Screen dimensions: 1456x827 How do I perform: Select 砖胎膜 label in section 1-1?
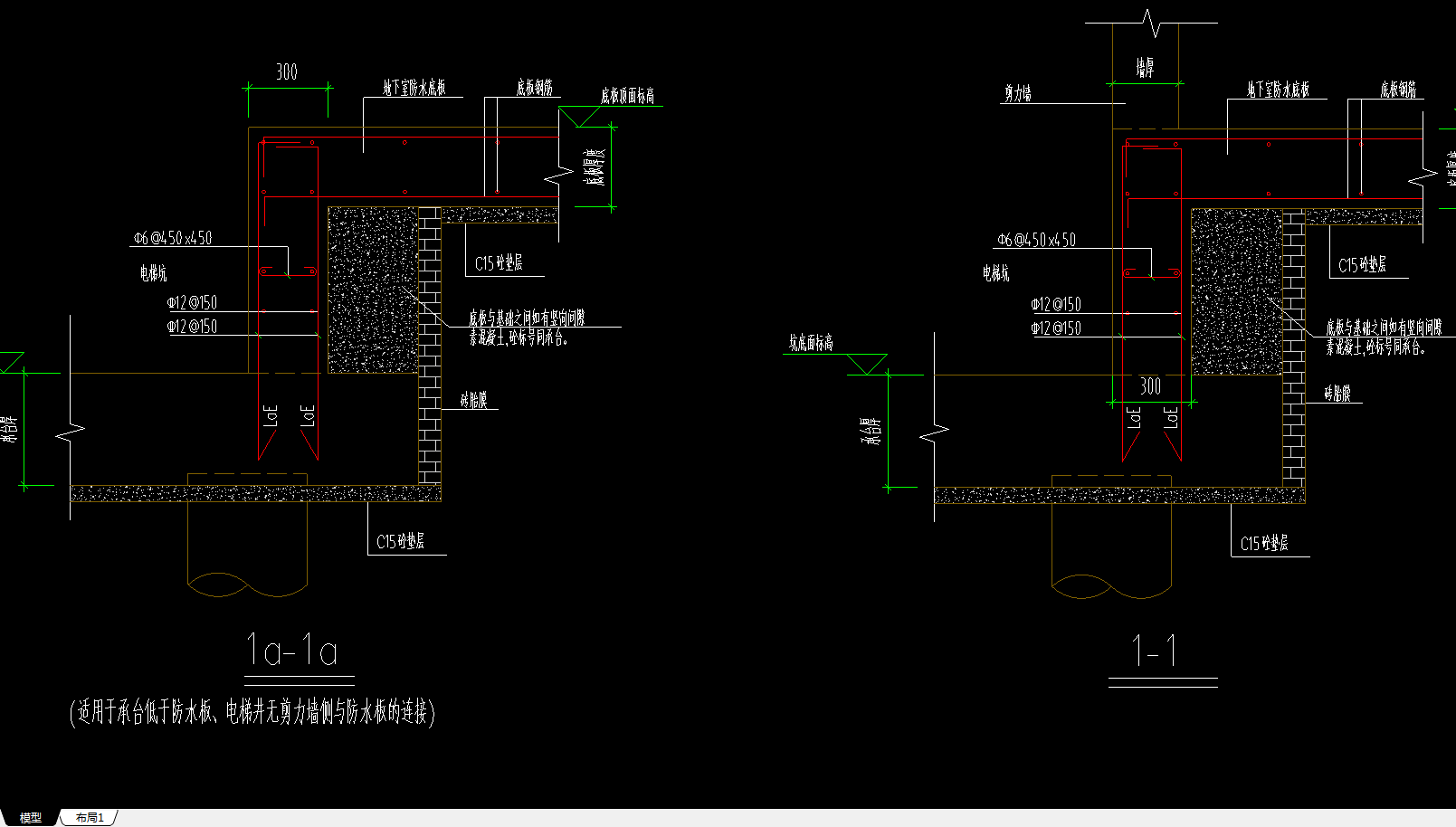[x=1337, y=394]
